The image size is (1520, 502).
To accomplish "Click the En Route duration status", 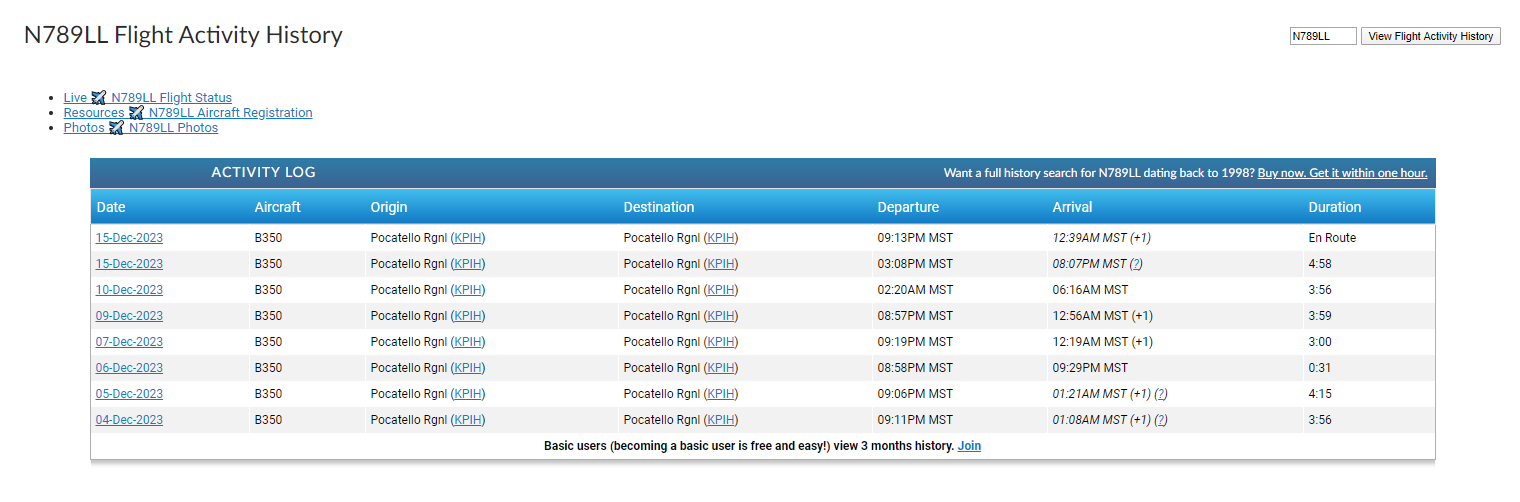I will (1332, 238).
